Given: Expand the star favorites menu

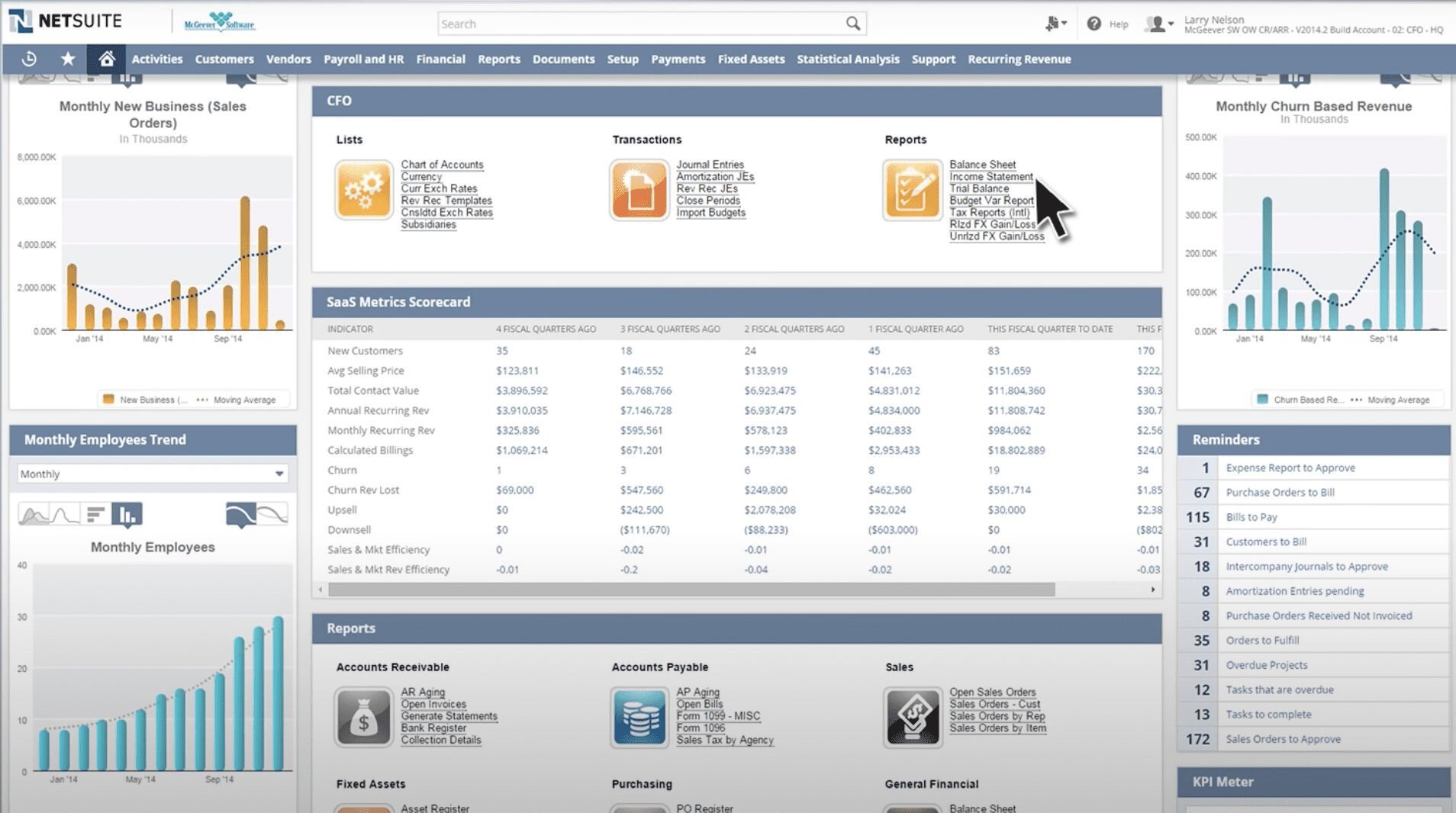Looking at the screenshot, I should click(x=68, y=59).
